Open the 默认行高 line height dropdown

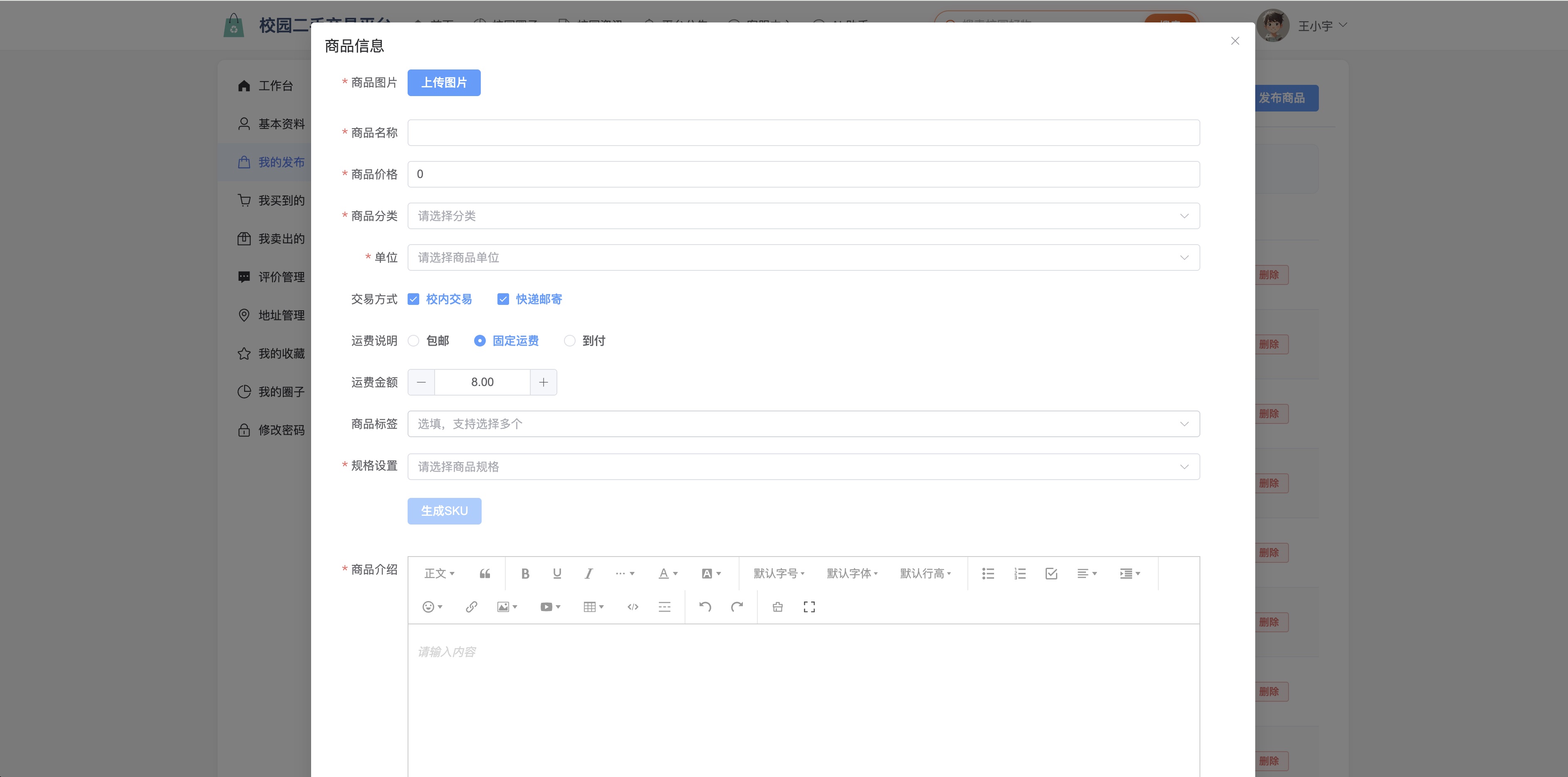[x=925, y=574]
